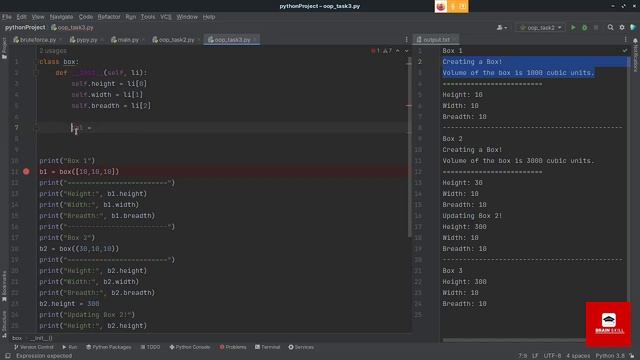Click the output.txt pane options icon

(625, 40)
